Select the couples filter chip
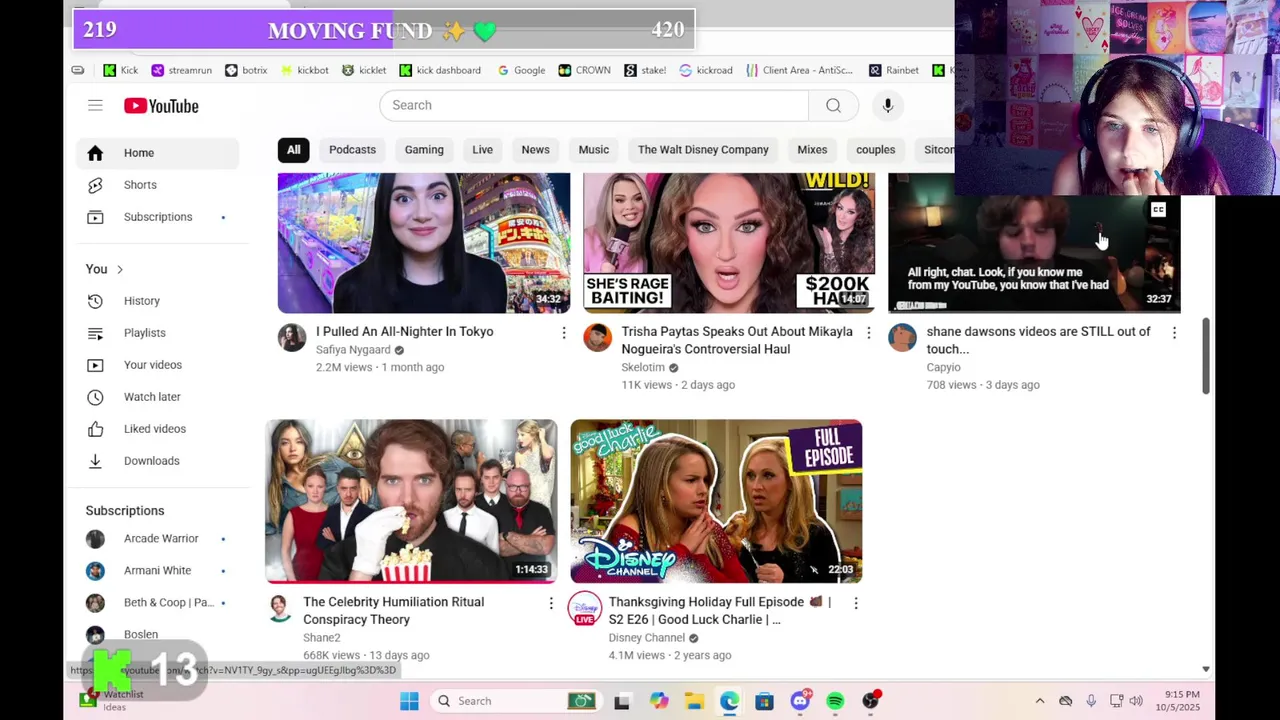 point(875,150)
